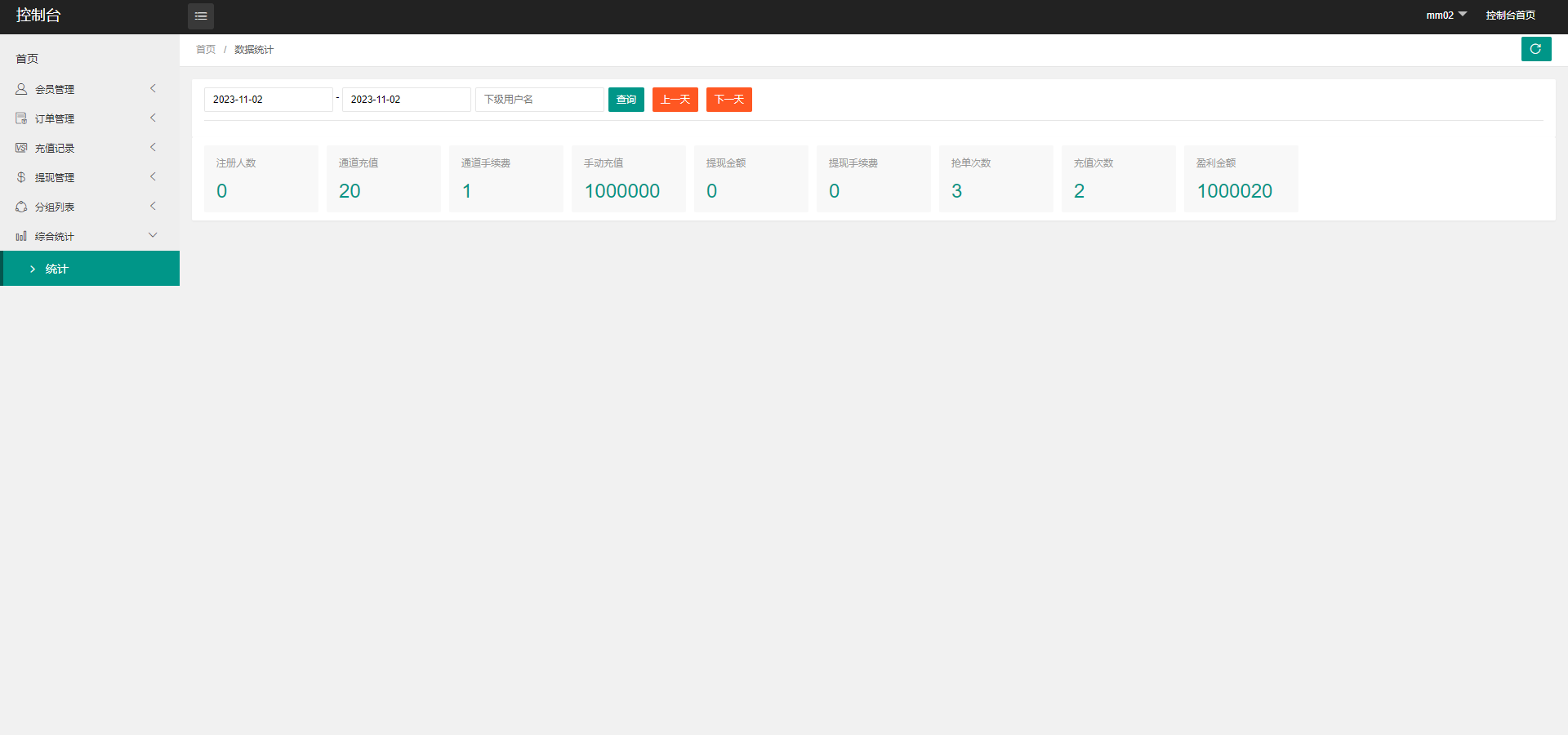Expand the 充值记录 menu chevron
This screenshot has width=1568, height=735.
pyautogui.click(x=153, y=147)
